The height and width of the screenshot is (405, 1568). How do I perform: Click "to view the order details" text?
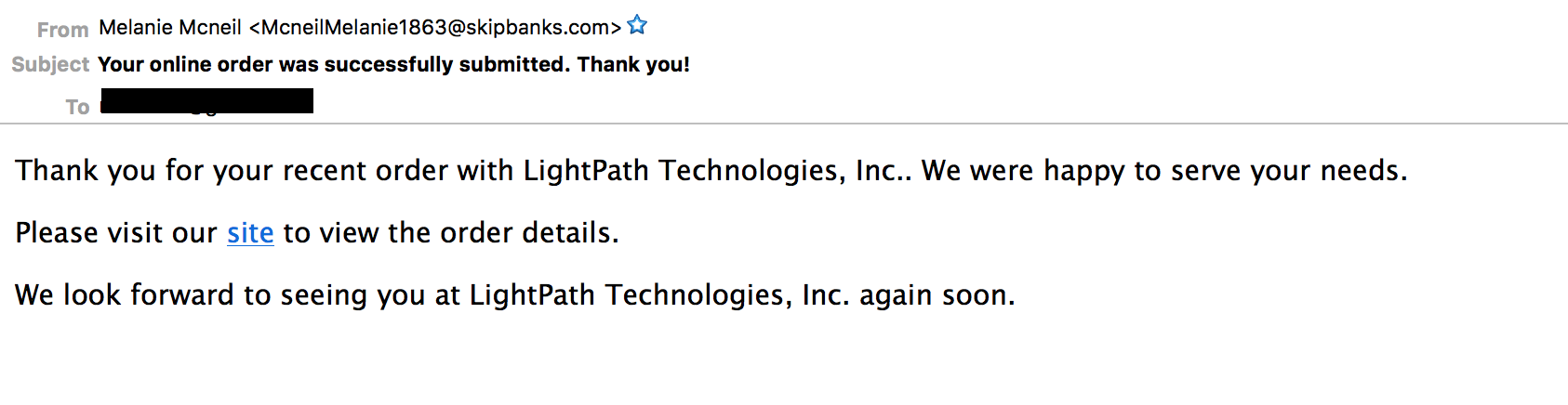pyautogui.click(x=450, y=233)
